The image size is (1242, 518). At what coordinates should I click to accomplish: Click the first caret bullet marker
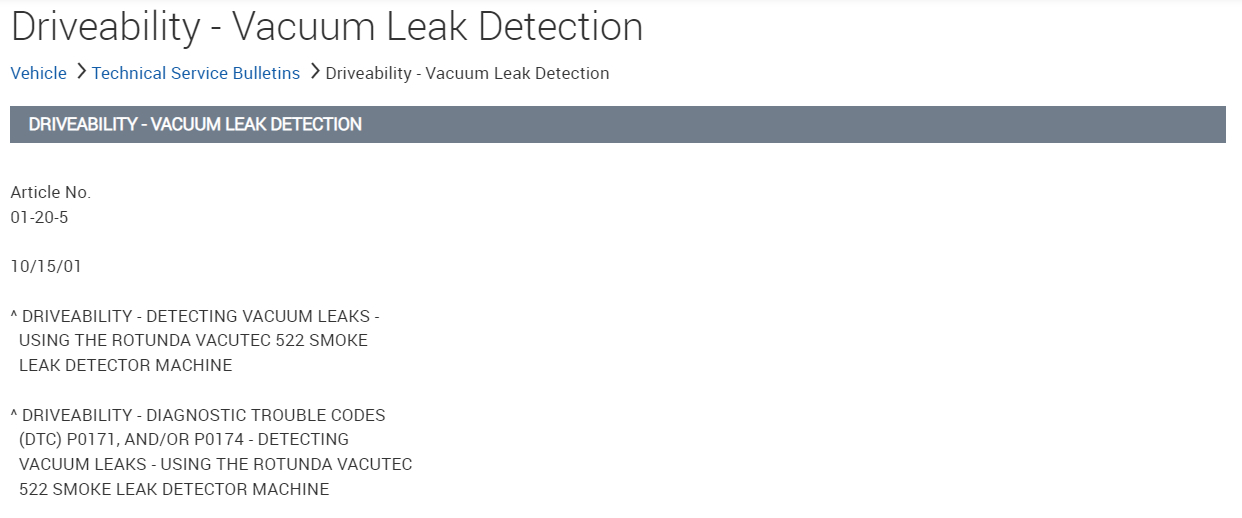(14, 316)
